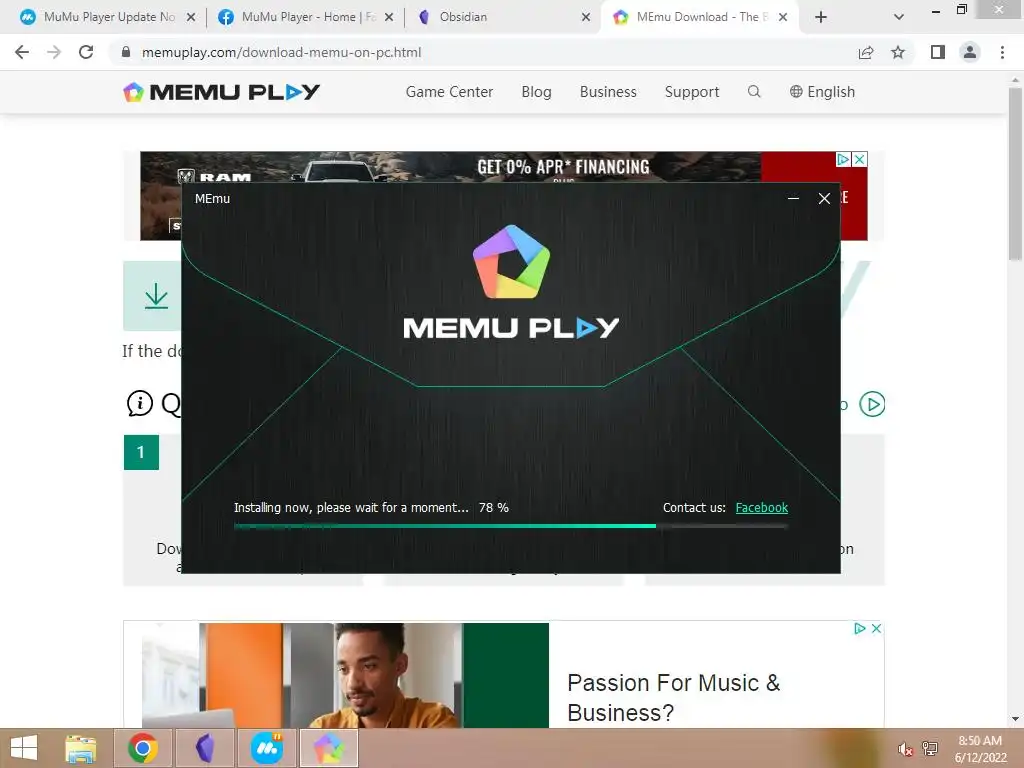Click the MEmu Play logo in site header
1024x768 pixels.
point(221,92)
